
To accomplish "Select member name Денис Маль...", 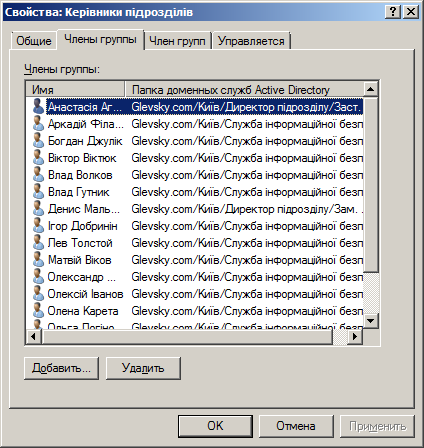I will (x=84, y=209).
